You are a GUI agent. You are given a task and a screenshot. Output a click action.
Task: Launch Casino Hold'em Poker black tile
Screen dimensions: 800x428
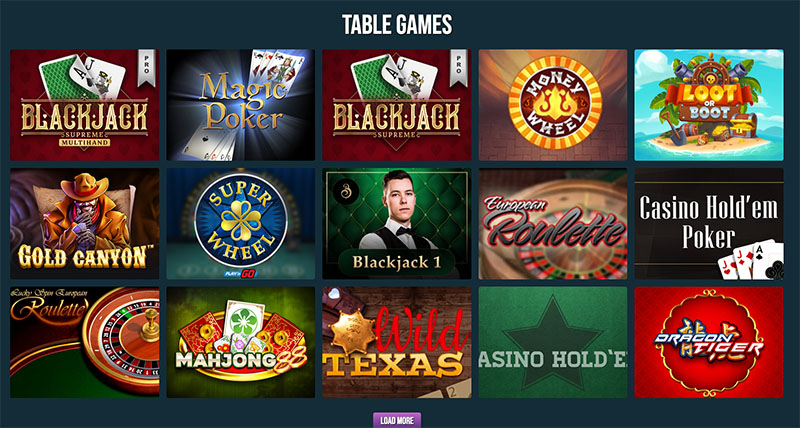[709, 223]
